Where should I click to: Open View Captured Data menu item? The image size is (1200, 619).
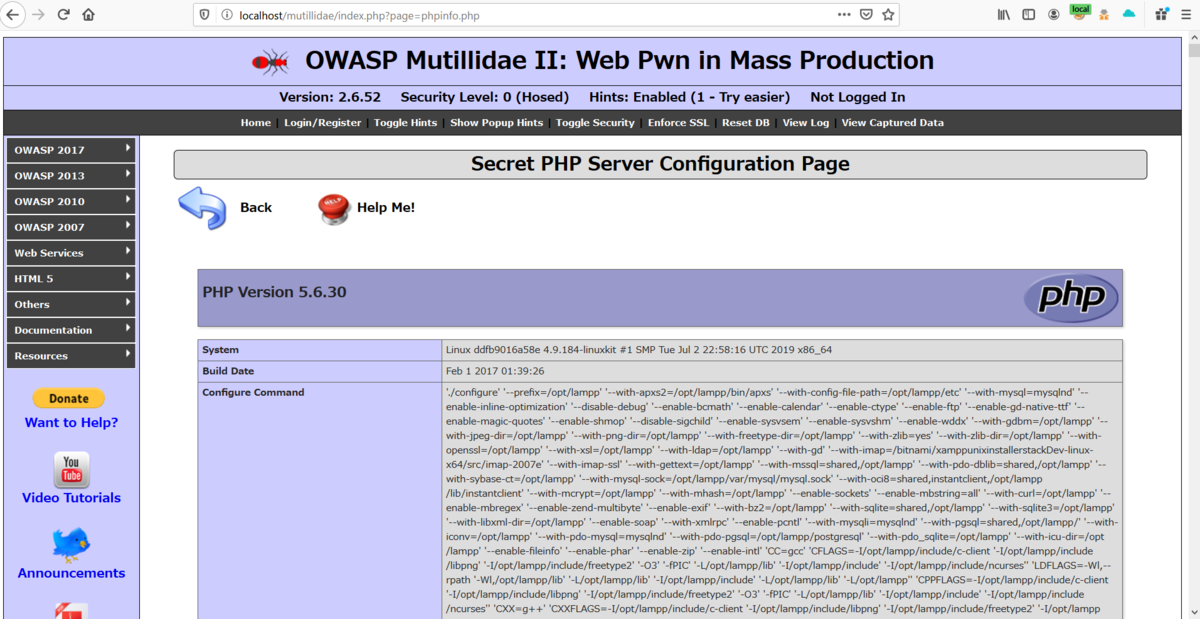click(893, 123)
